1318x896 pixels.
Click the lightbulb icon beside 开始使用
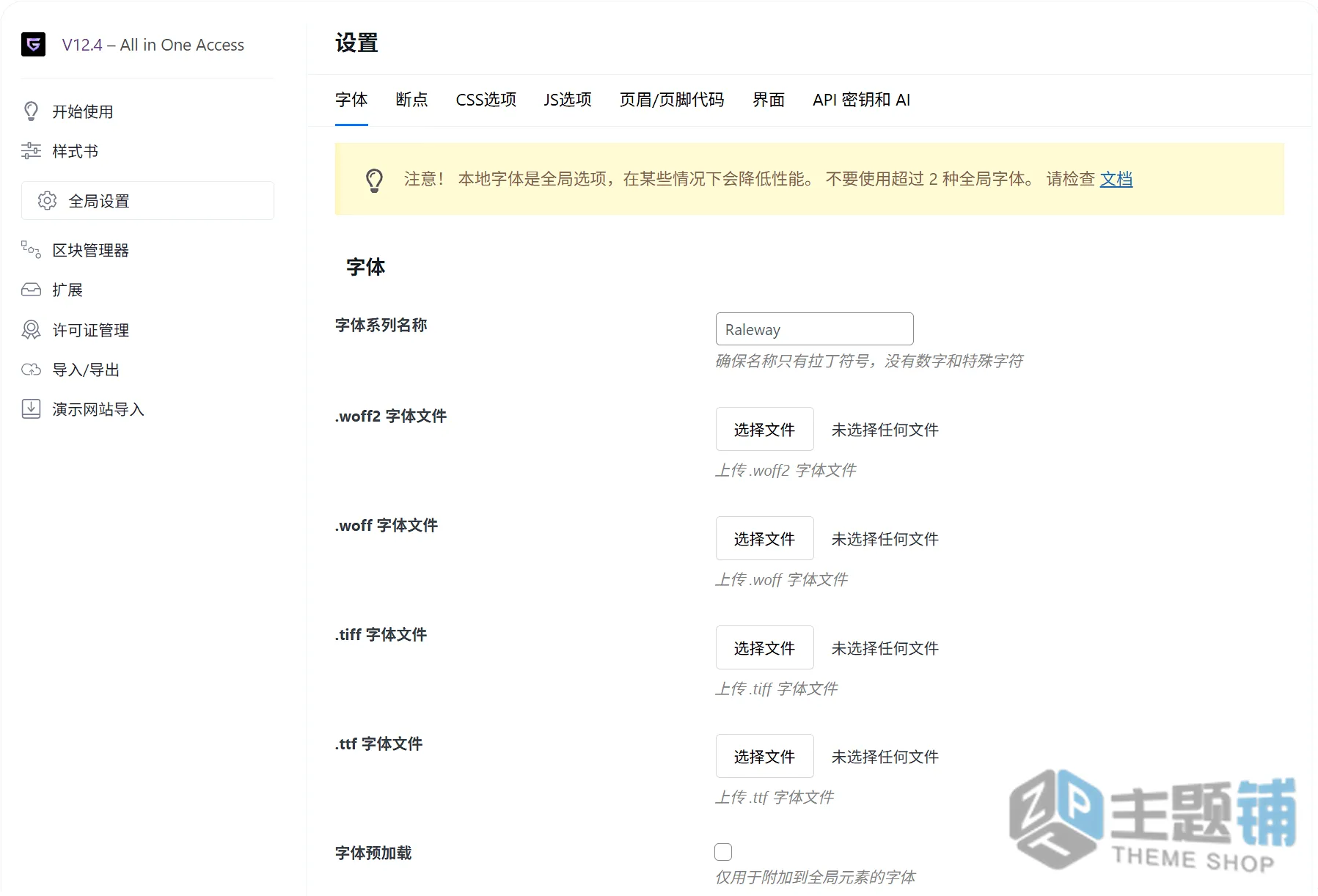click(x=31, y=111)
